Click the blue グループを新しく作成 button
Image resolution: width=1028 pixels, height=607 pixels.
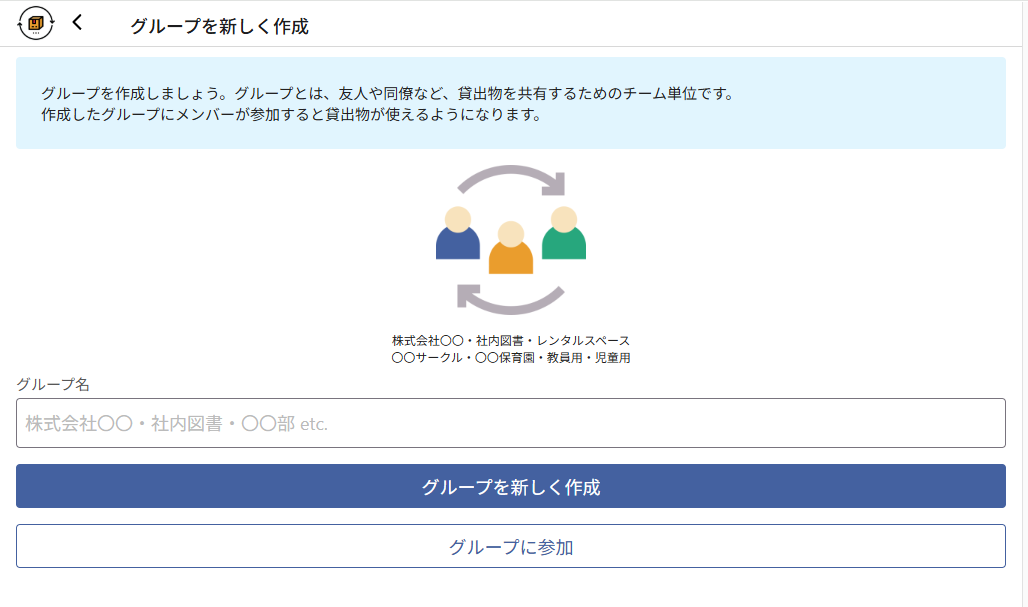pyautogui.click(x=511, y=486)
